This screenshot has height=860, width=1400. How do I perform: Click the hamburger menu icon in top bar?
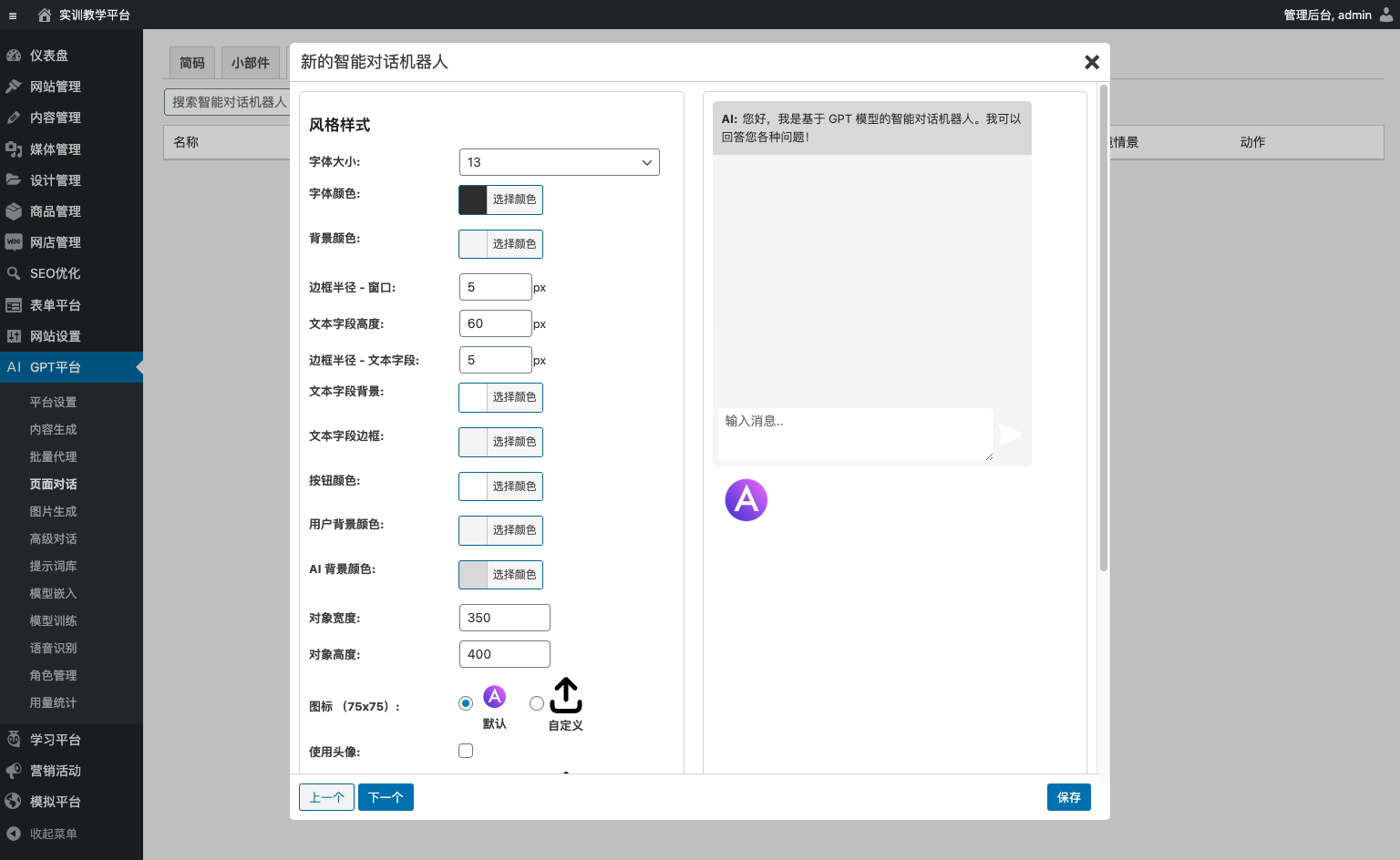click(x=13, y=15)
